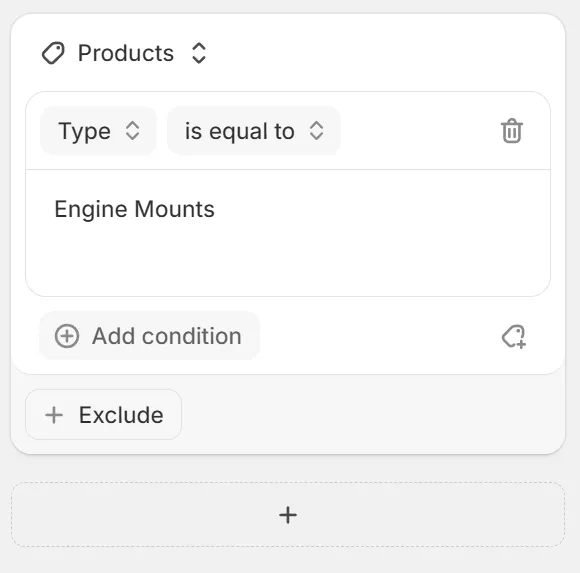Open the 'is equal to' operator dropdown
This screenshot has height=573, width=580.
point(254,131)
